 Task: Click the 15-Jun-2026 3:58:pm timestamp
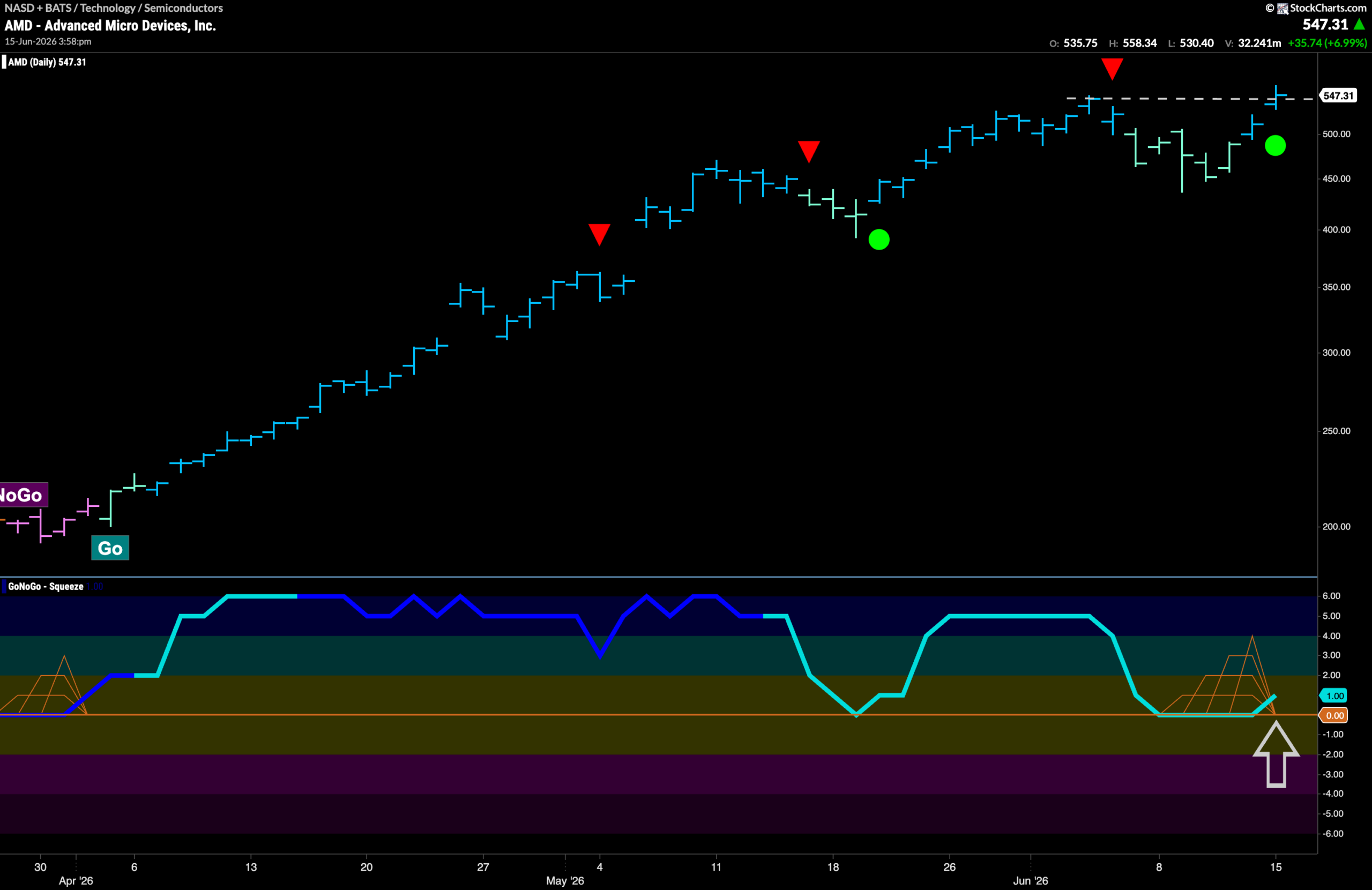[48, 41]
